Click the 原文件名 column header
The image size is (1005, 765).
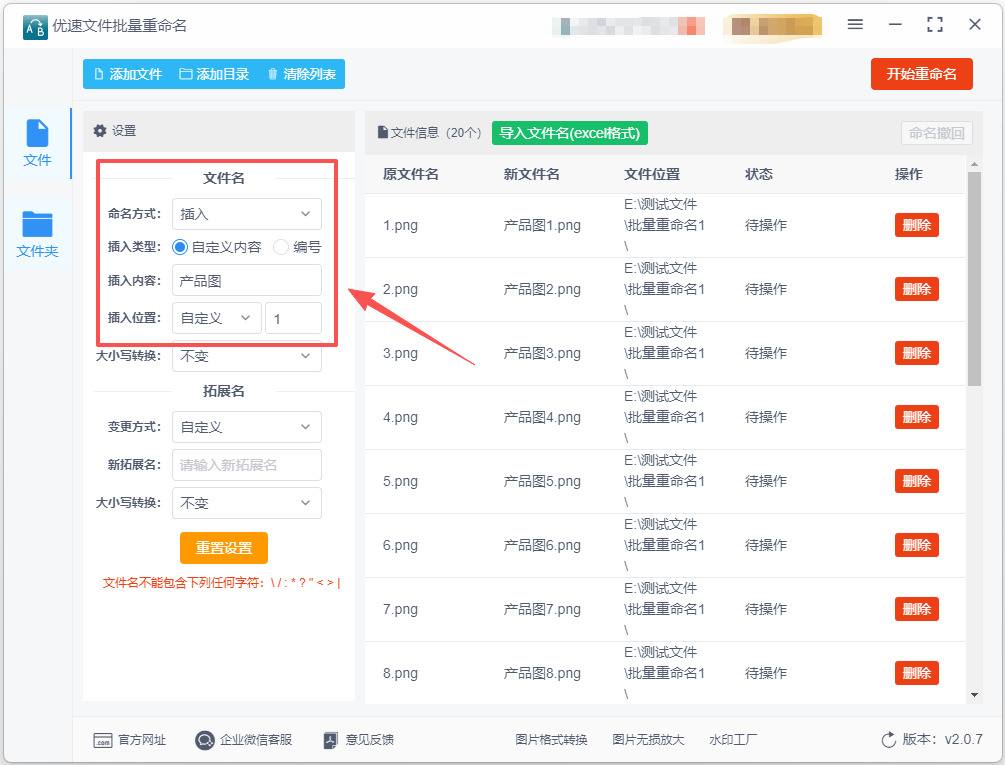(x=410, y=174)
